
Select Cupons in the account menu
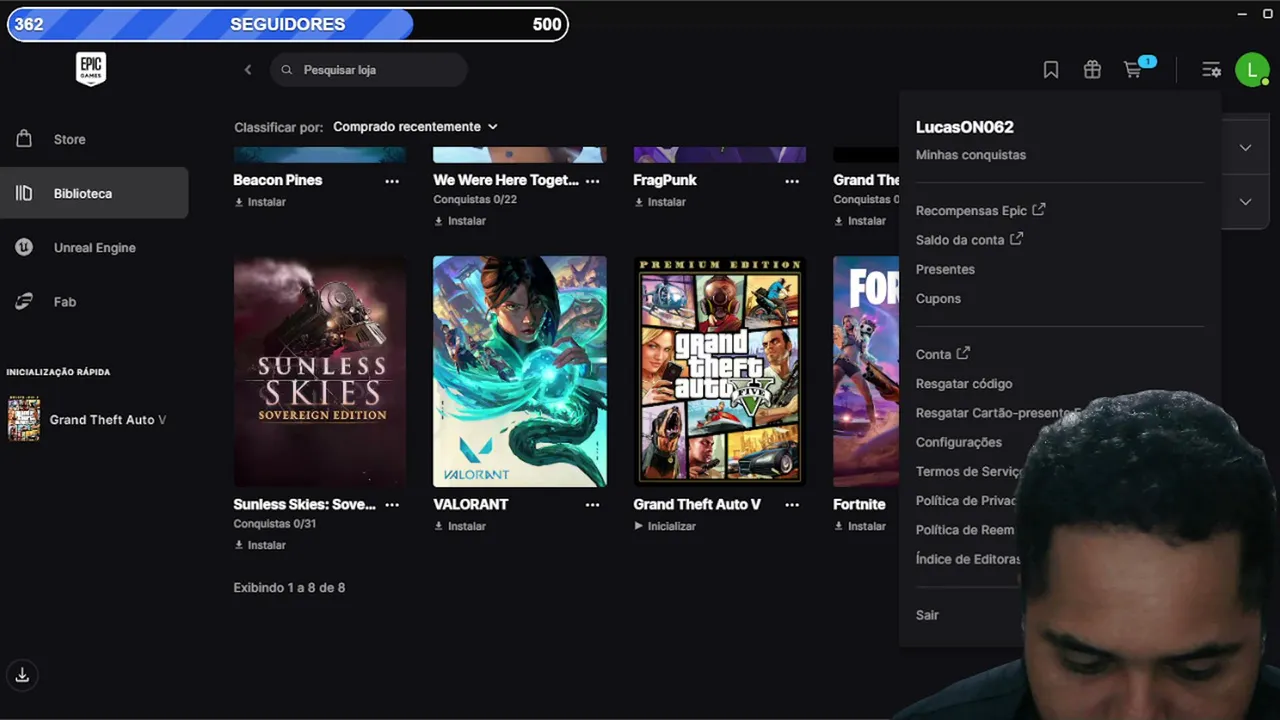pyautogui.click(x=938, y=299)
